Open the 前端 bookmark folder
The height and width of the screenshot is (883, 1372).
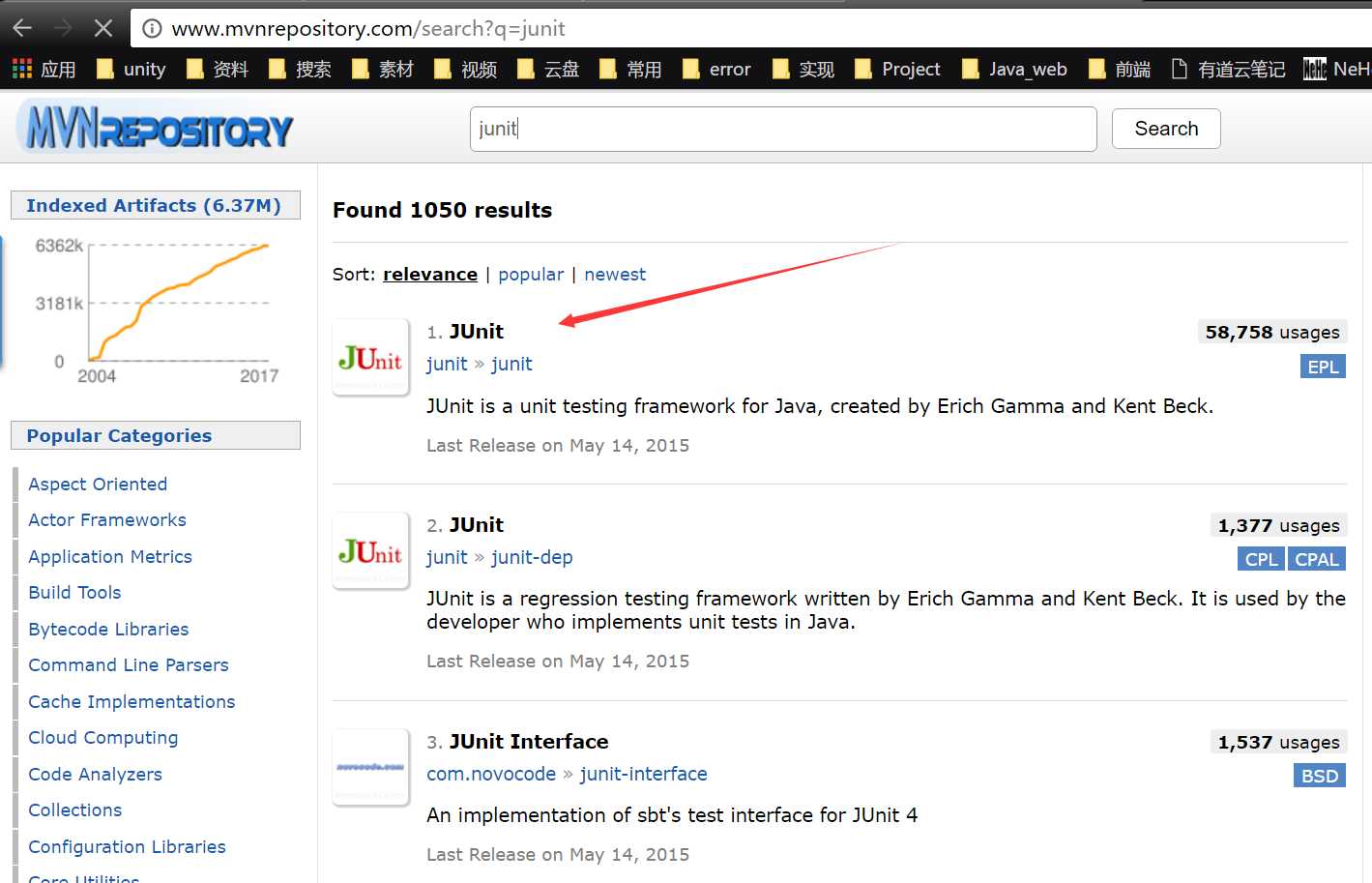click(x=1120, y=69)
